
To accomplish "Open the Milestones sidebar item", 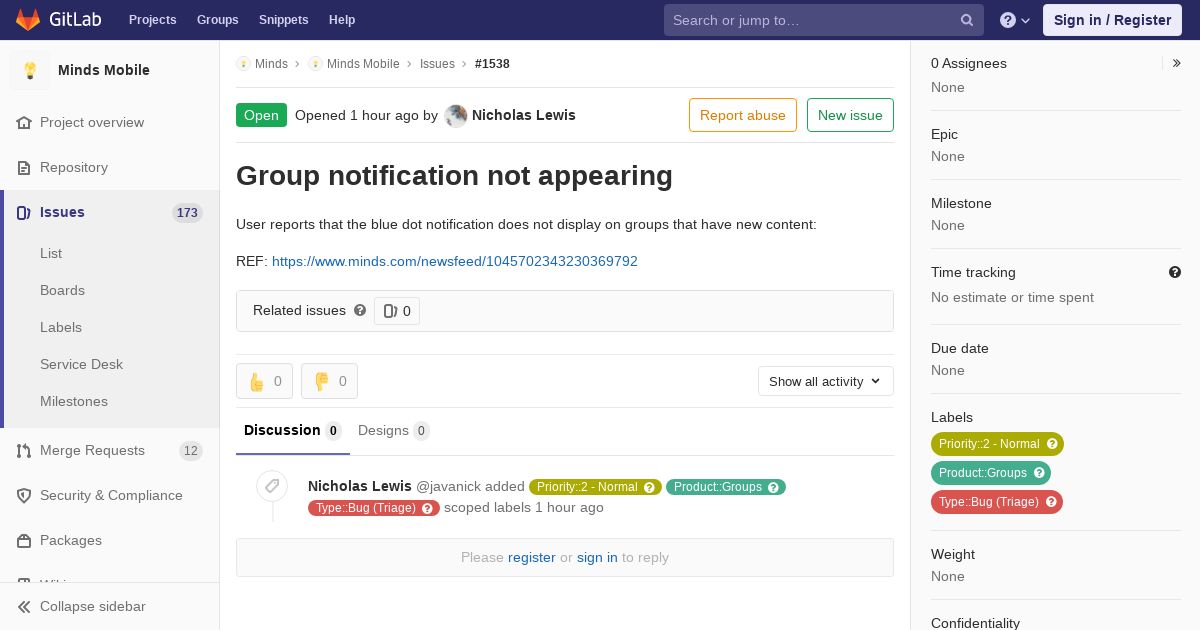I will (74, 401).
